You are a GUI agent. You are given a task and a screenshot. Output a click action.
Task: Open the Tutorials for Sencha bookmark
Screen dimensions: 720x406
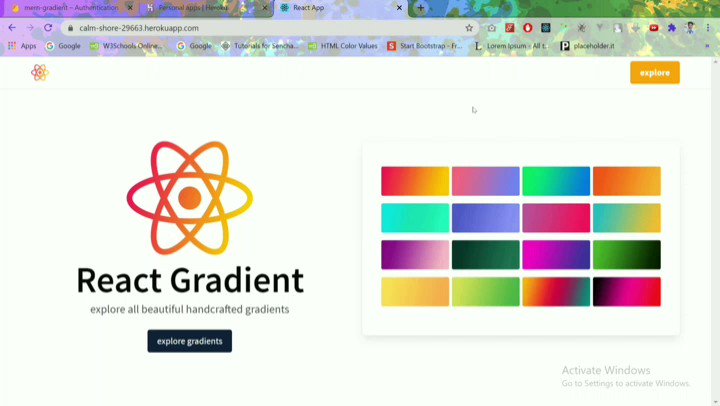pyautogui.click(x=260, y=46)
